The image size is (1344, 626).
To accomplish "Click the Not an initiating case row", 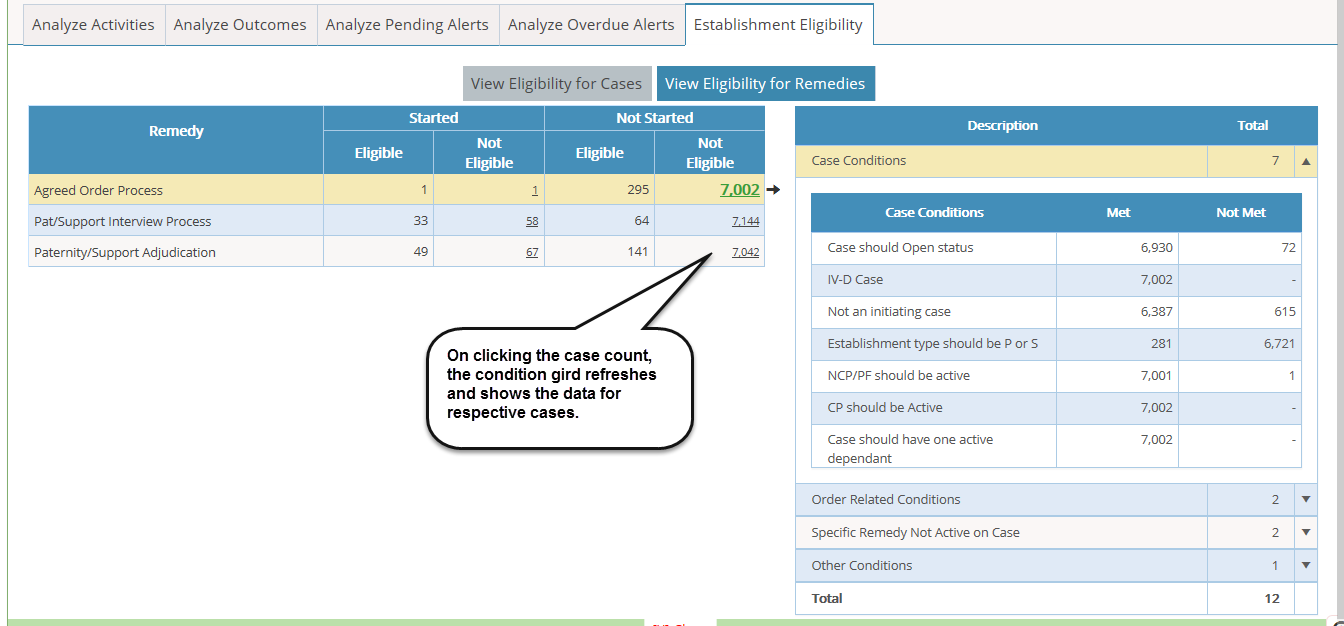I will click(x=1057, y=312).
